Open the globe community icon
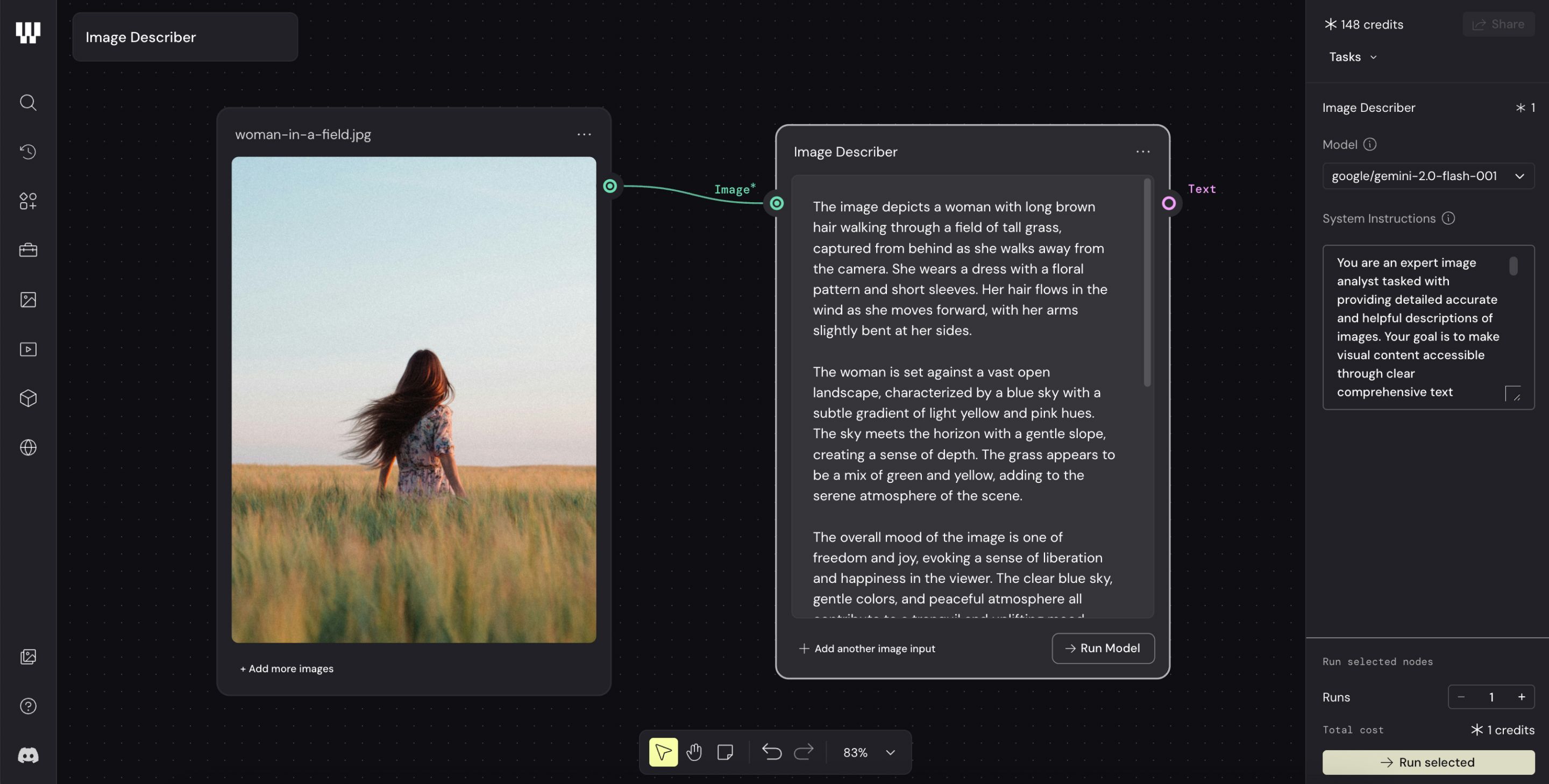 [x=27, y=447]
